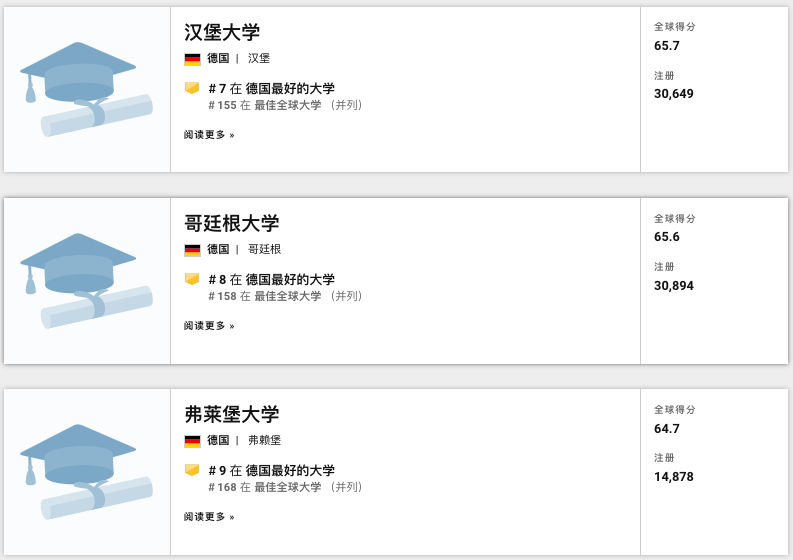This screenshot has height=560, width=793.
Task: Click the 全球得分 65.7 score
Action: [667, 46]
